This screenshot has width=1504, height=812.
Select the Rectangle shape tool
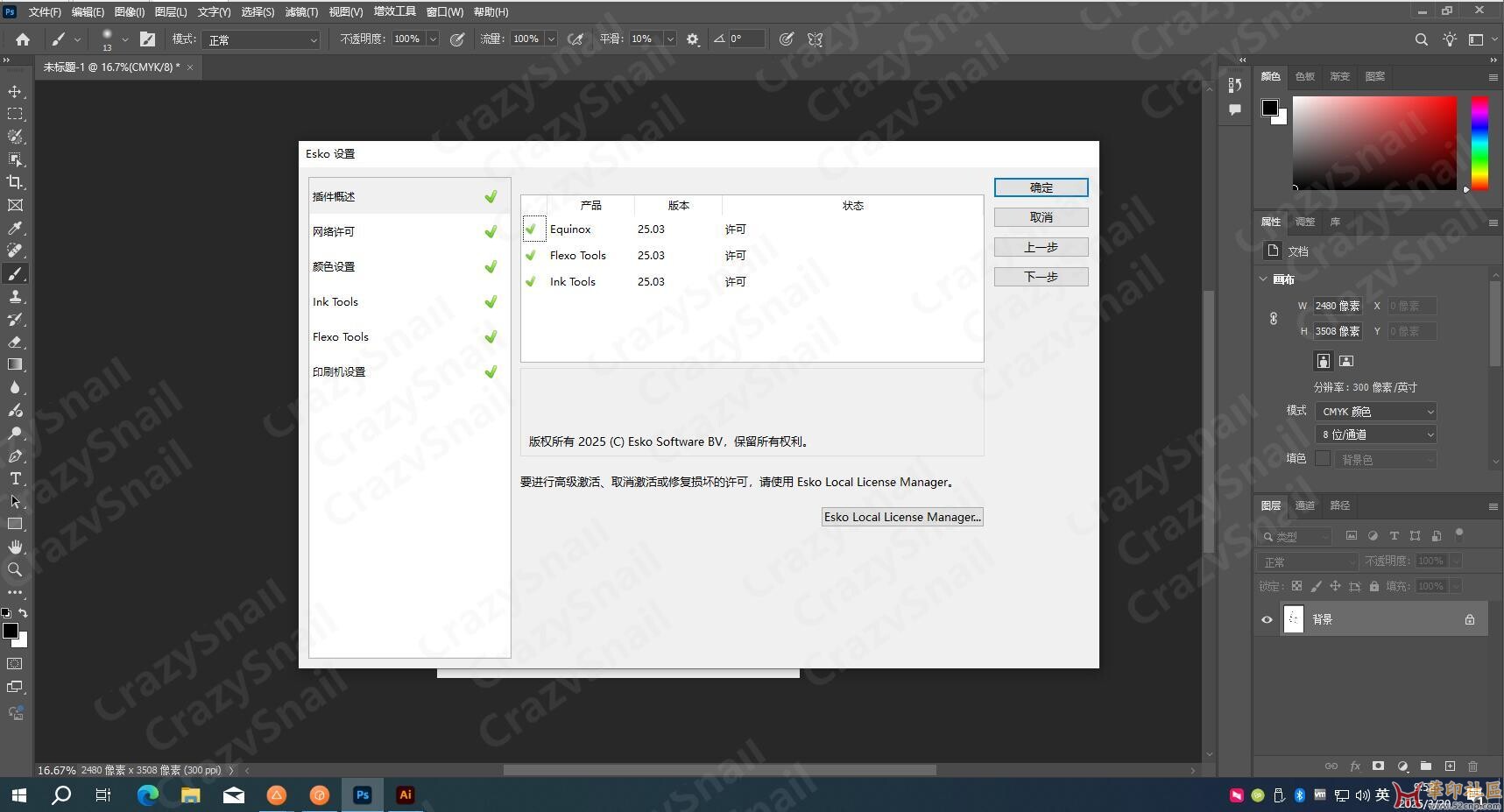(x=15, y=524)
